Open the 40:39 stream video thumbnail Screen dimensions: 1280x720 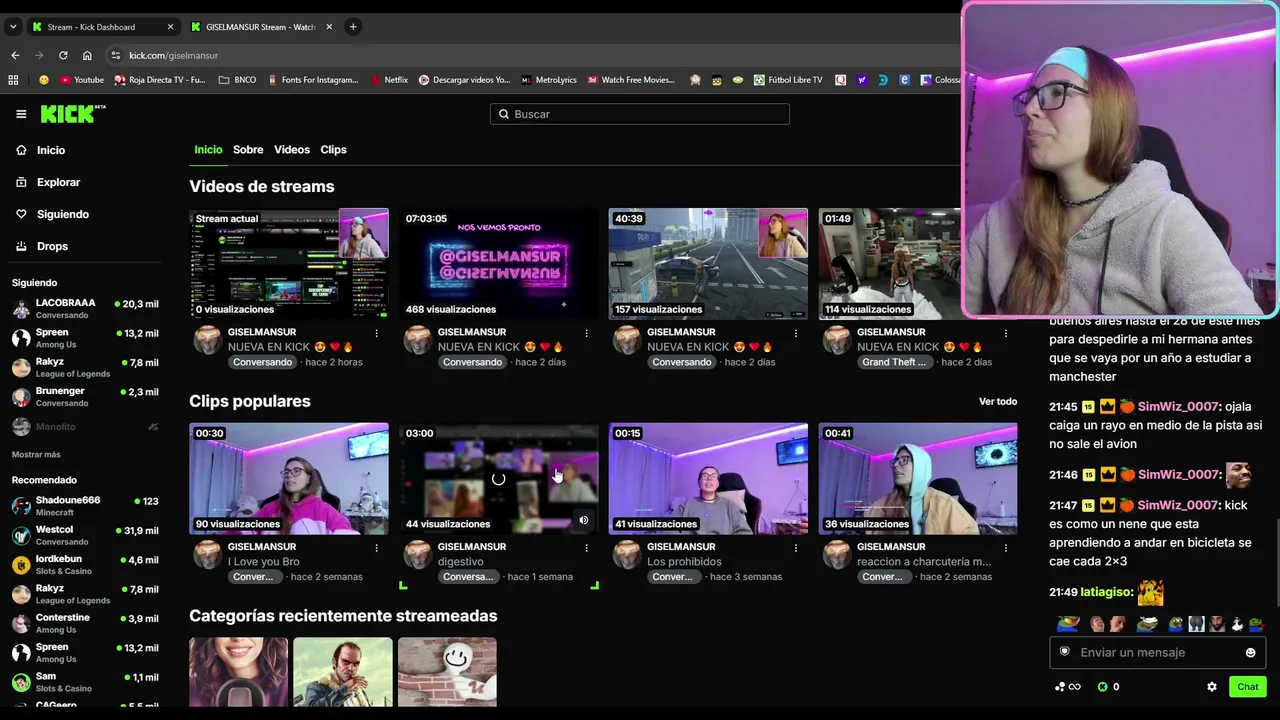pyautogui.click(x=708, y=264)
